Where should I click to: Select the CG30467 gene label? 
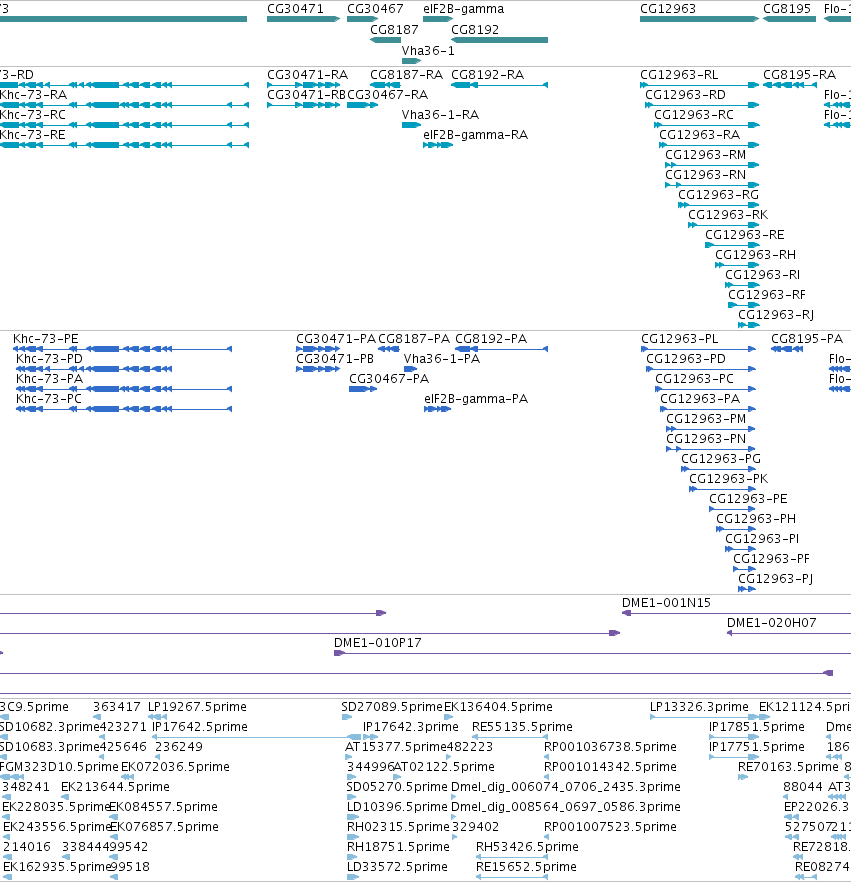[375, 9]
